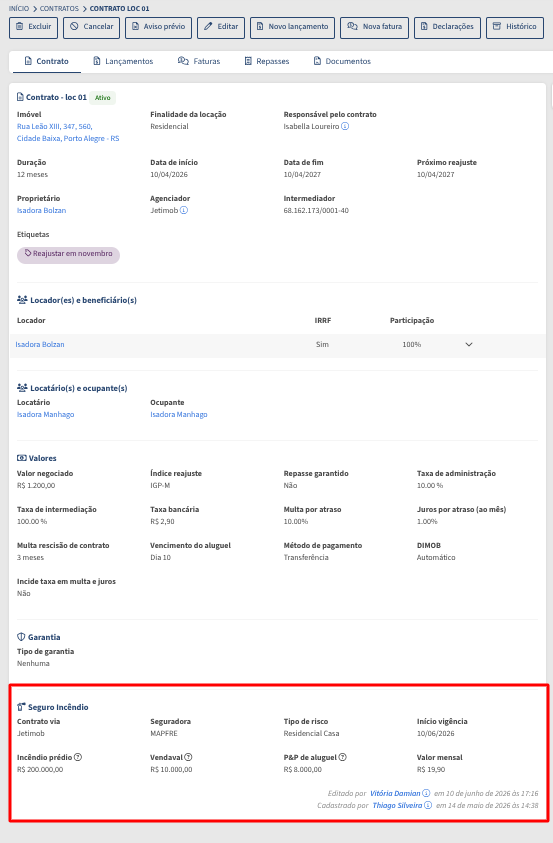553x843 pixels.
Task: Open the Declarações button
Action: click(447, 27)
